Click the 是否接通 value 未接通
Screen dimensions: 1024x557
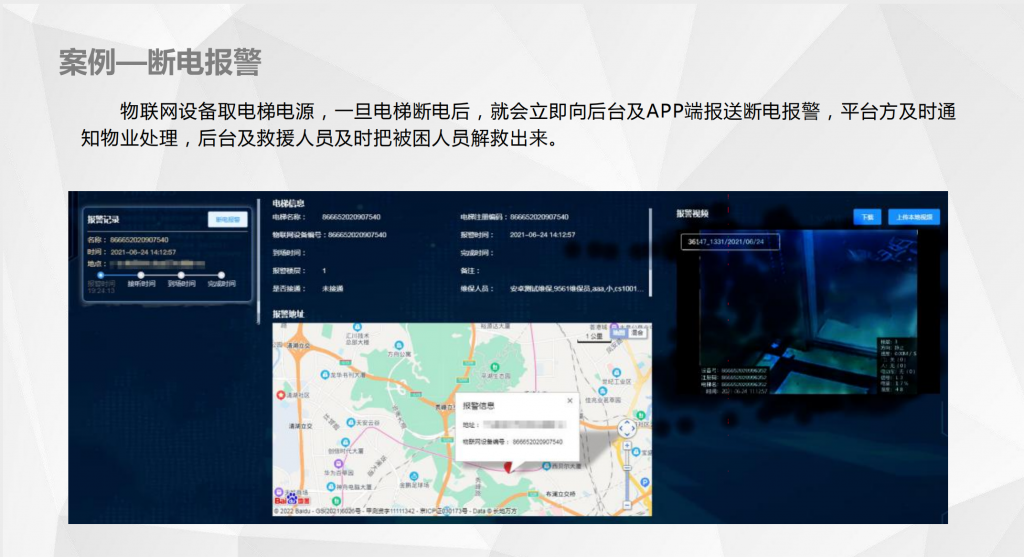(x=332, y=289)
